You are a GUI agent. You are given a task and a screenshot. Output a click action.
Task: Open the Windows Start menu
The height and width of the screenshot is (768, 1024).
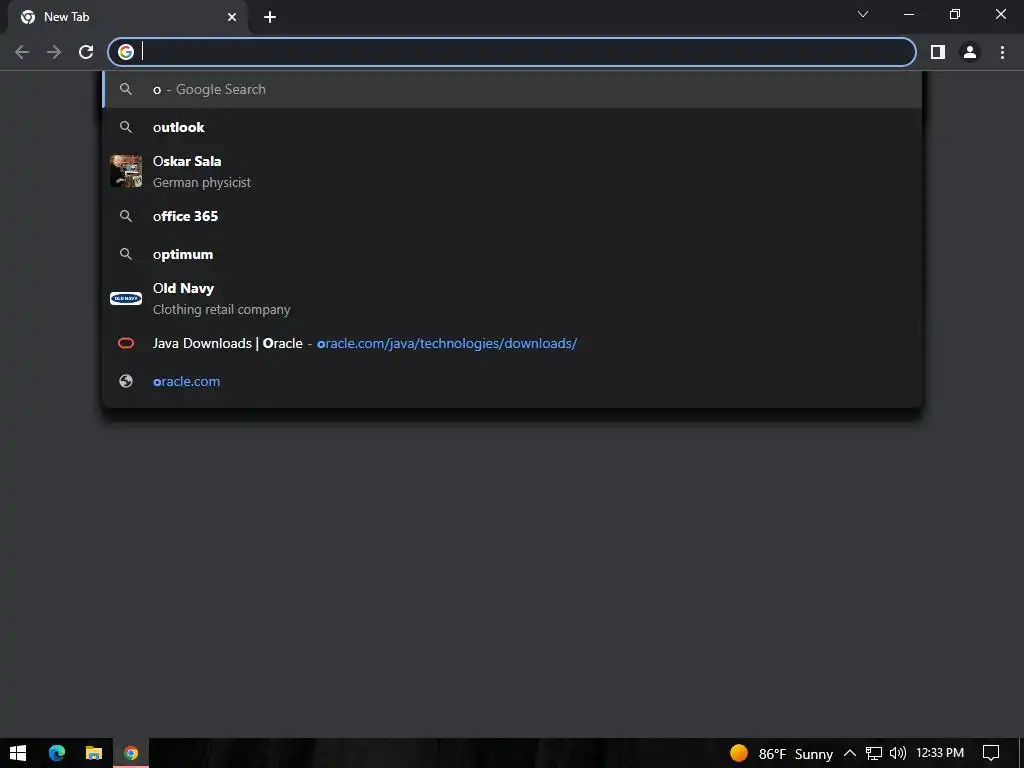18,753
